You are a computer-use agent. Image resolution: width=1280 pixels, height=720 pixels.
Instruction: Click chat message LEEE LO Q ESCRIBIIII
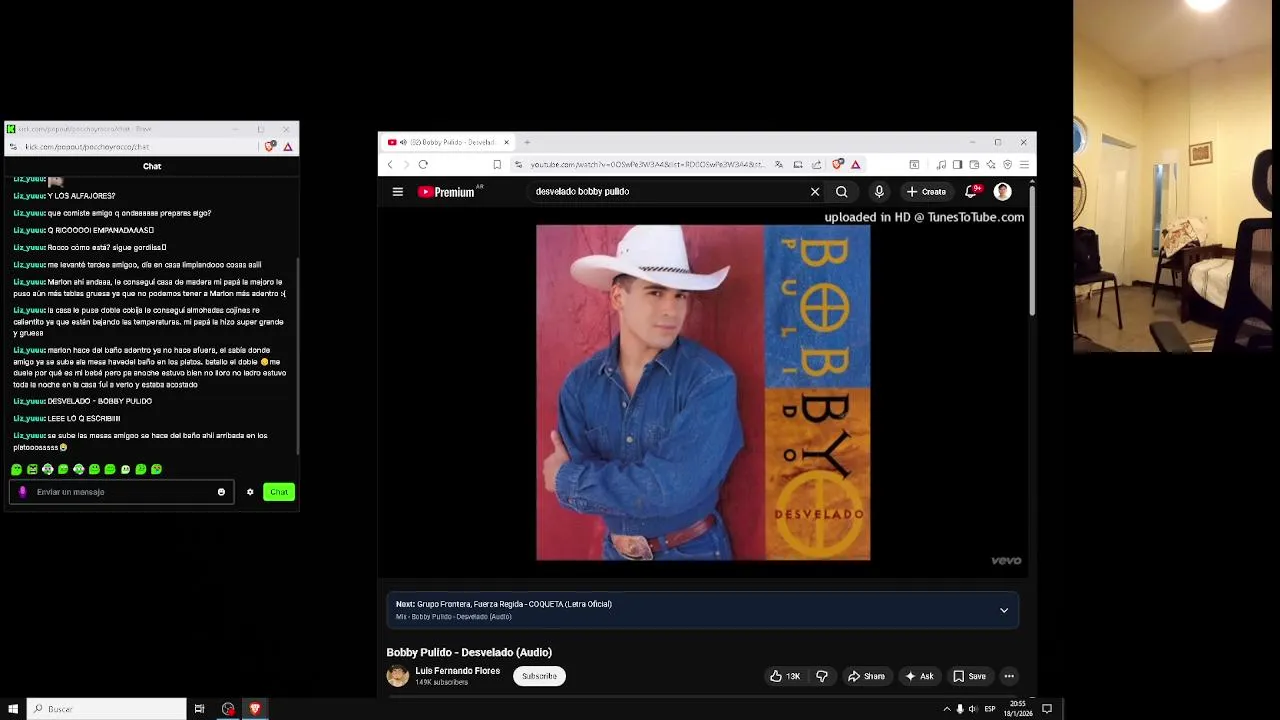point(84,418)
